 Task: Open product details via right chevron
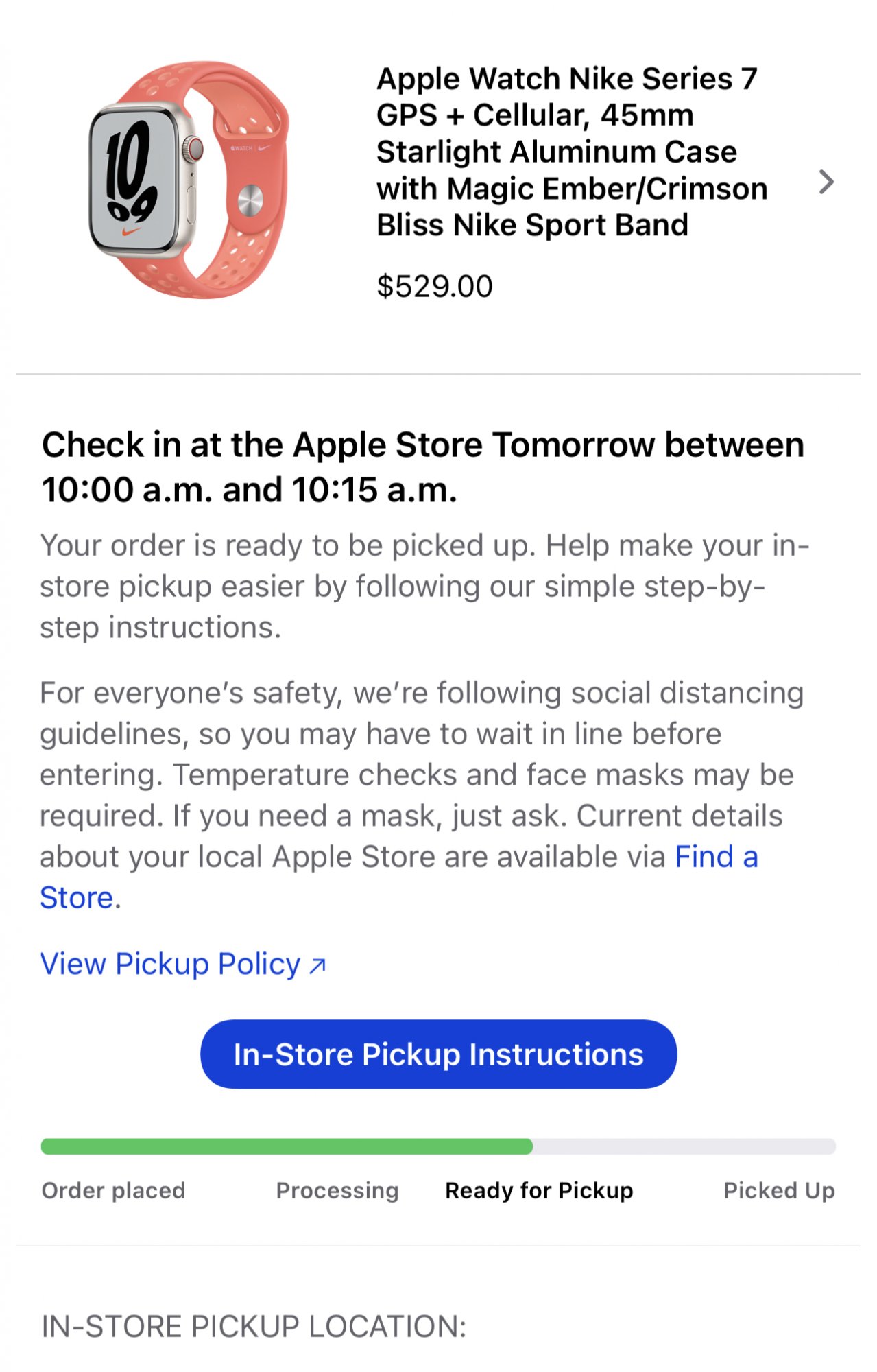pyautogui.click(x=826, y=182)
